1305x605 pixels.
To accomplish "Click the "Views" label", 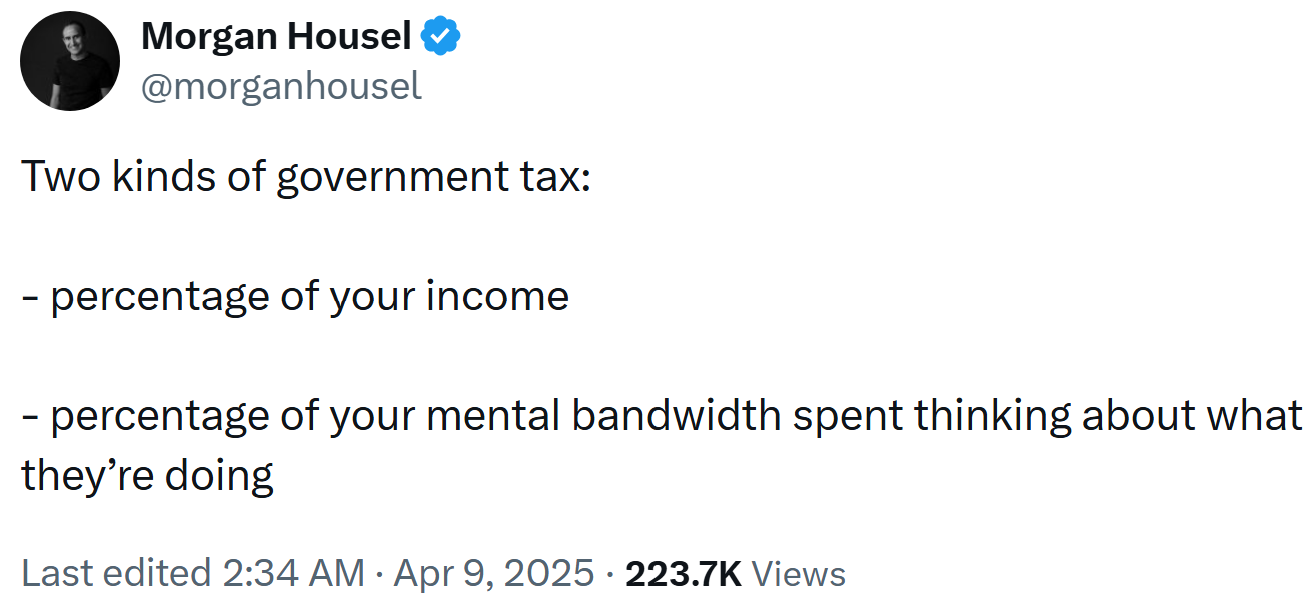I will [798, 574].
